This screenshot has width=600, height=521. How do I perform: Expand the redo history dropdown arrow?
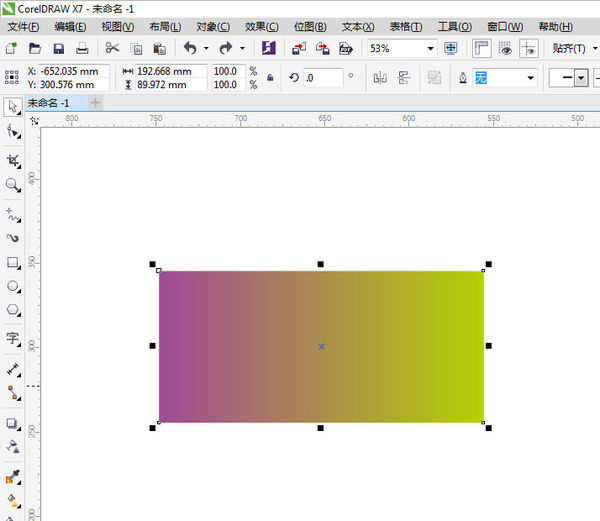(x=242, y=48)
